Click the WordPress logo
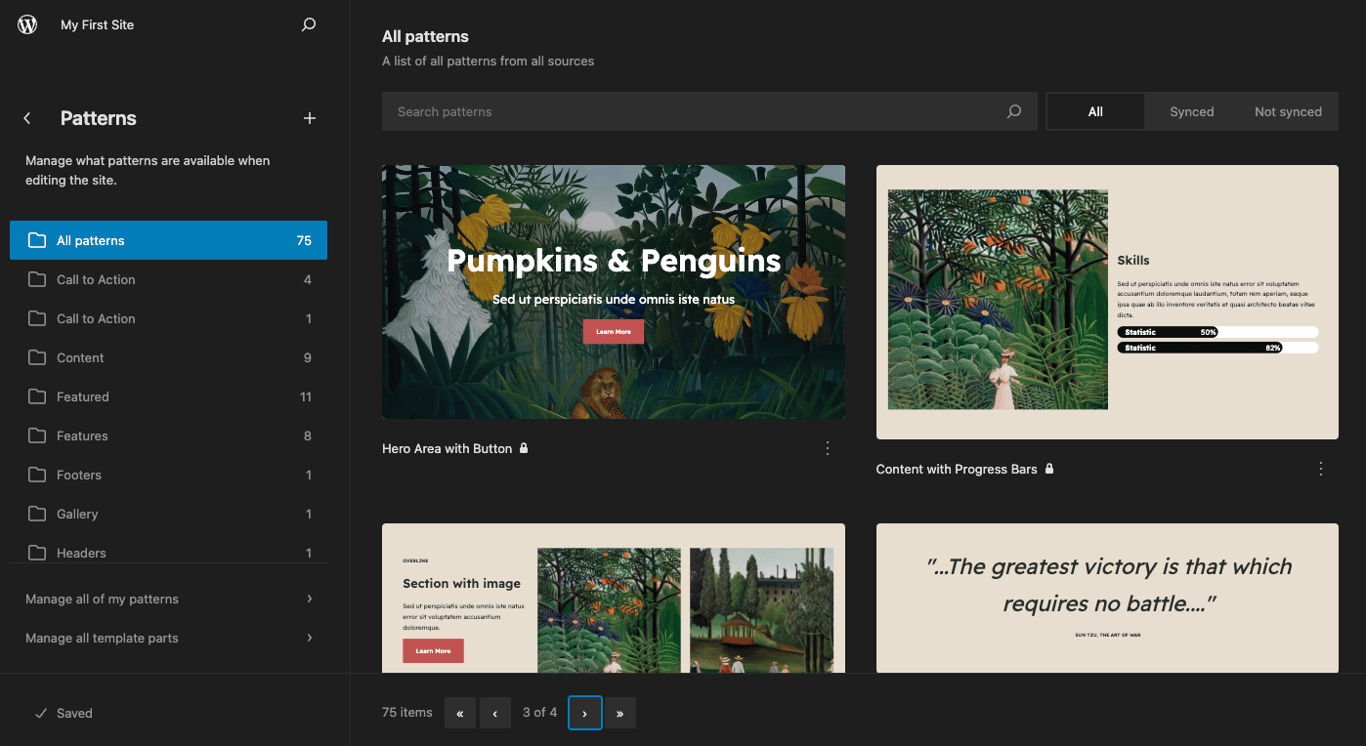1366x746 pixels. [27, 25]
